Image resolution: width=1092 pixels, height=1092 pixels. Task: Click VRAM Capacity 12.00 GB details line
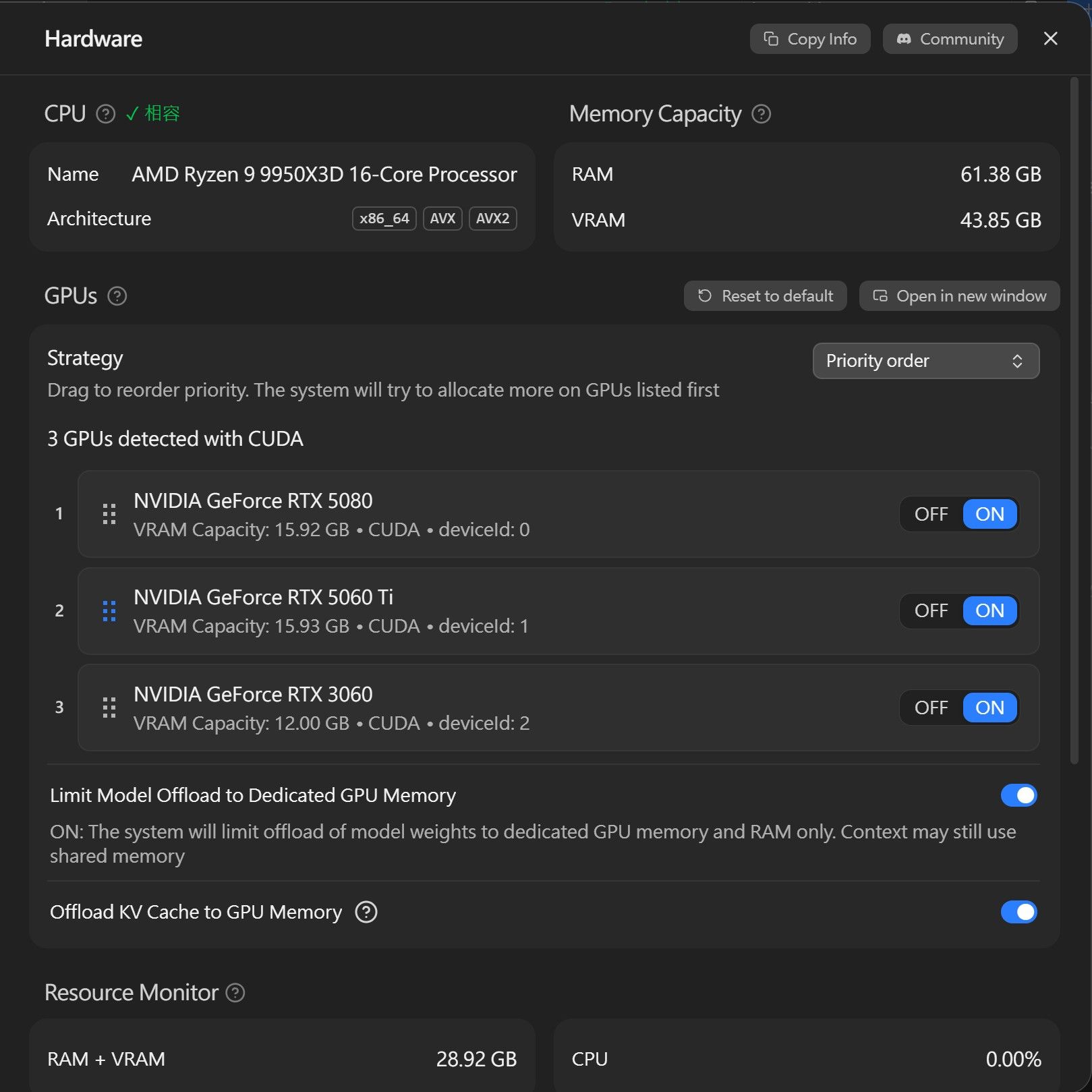(332, 724)
